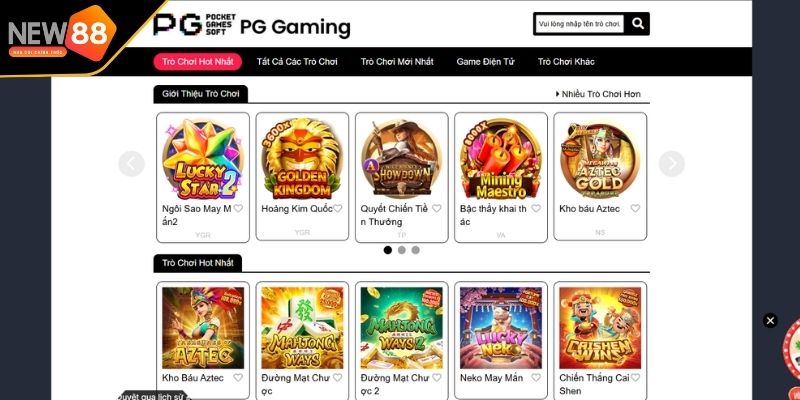Show next games with right carousel arrow
This screenshot has width=800, height=400.
671,164
